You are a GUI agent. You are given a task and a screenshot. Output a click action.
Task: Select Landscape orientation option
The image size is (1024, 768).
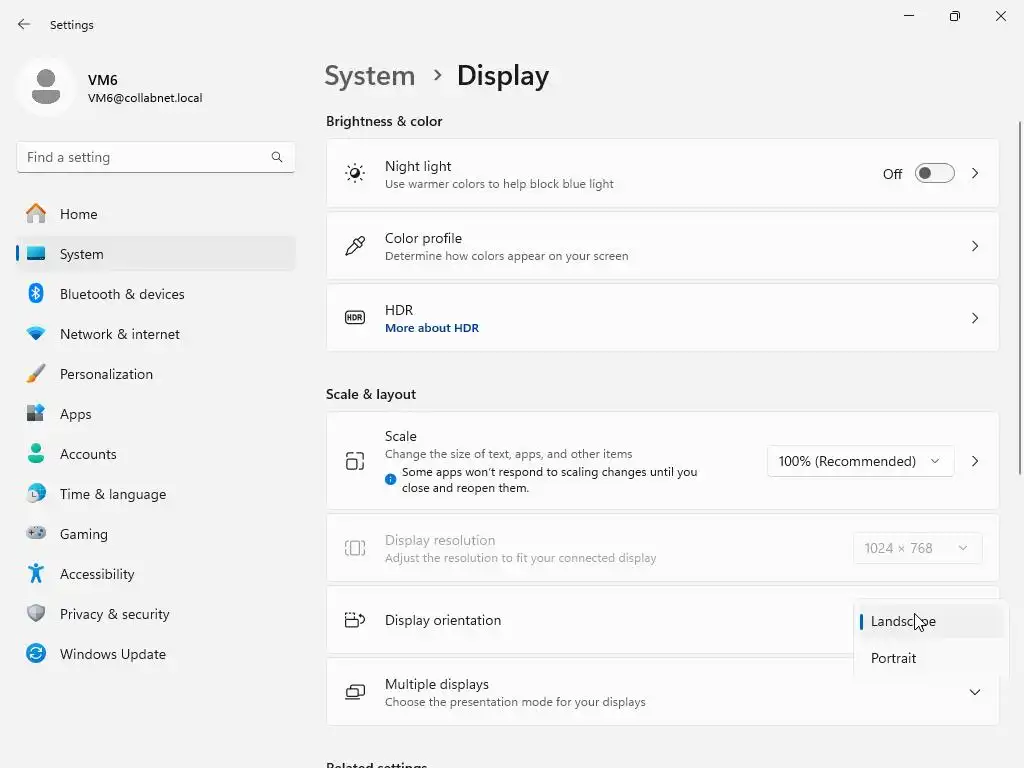tap(903, 621)
